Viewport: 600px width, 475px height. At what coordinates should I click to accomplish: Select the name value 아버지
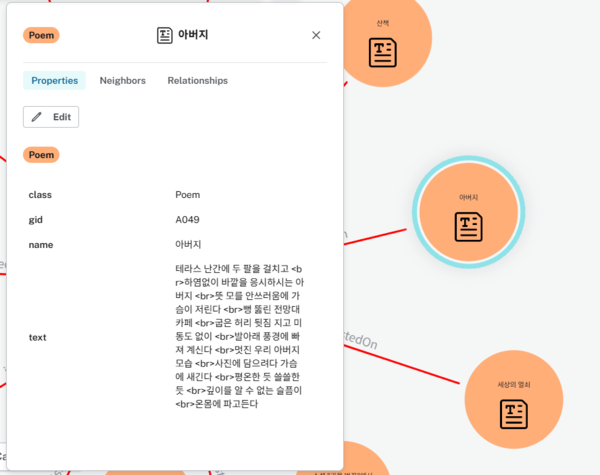(x=188, y=245)
